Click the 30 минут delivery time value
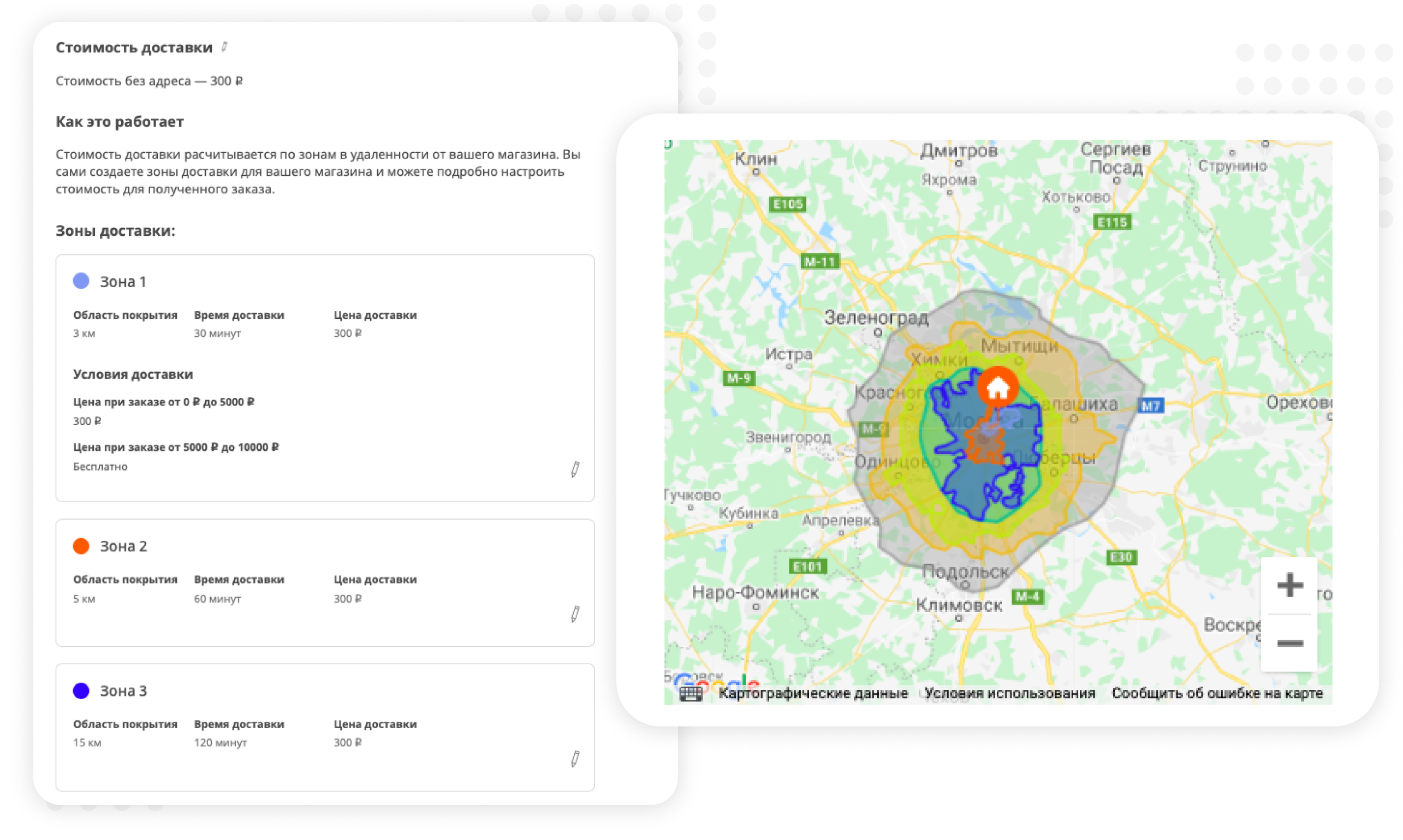Image resolution: width=1403 pixels, height=840 pixels. click(217, 333)
